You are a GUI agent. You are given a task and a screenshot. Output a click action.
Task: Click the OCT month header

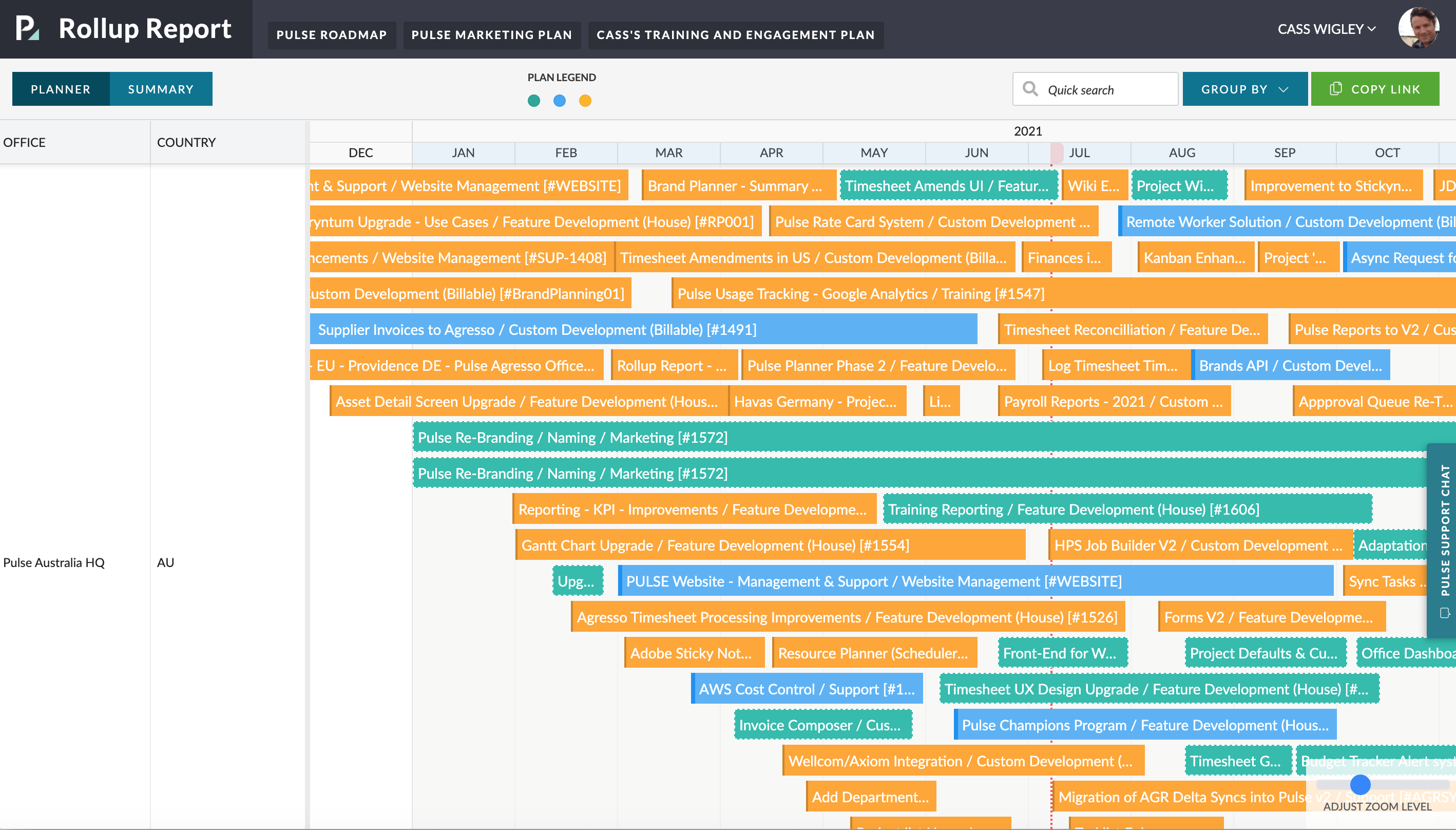pos(1387,153)
